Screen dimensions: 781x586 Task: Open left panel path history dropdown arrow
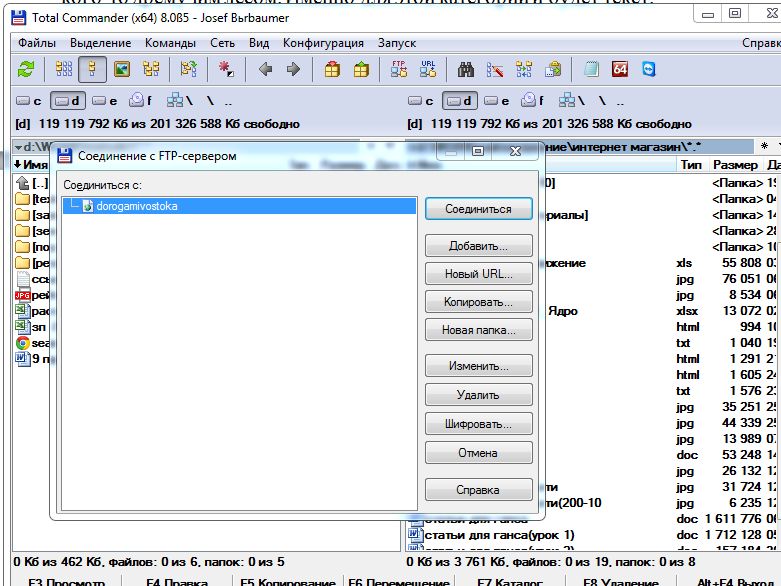coord(18,147)
